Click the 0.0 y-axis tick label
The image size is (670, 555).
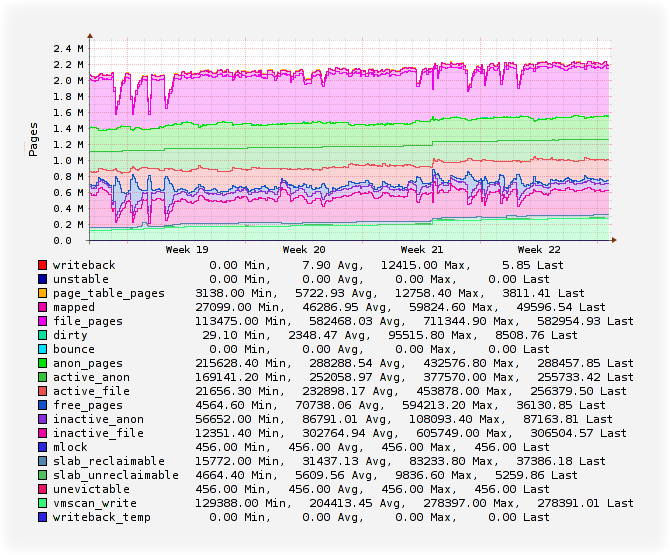pyautogui.click(x=62, y=241)
